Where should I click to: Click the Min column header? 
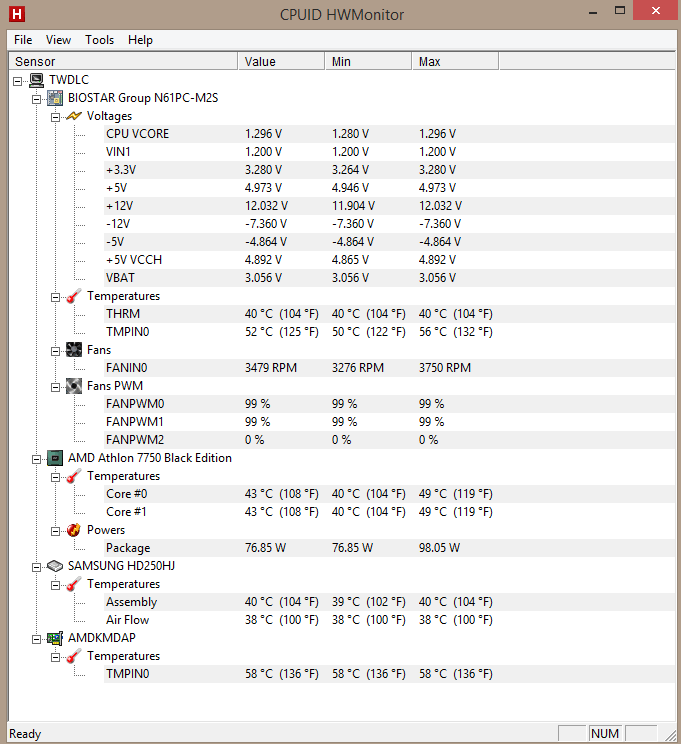click(368, 62)
